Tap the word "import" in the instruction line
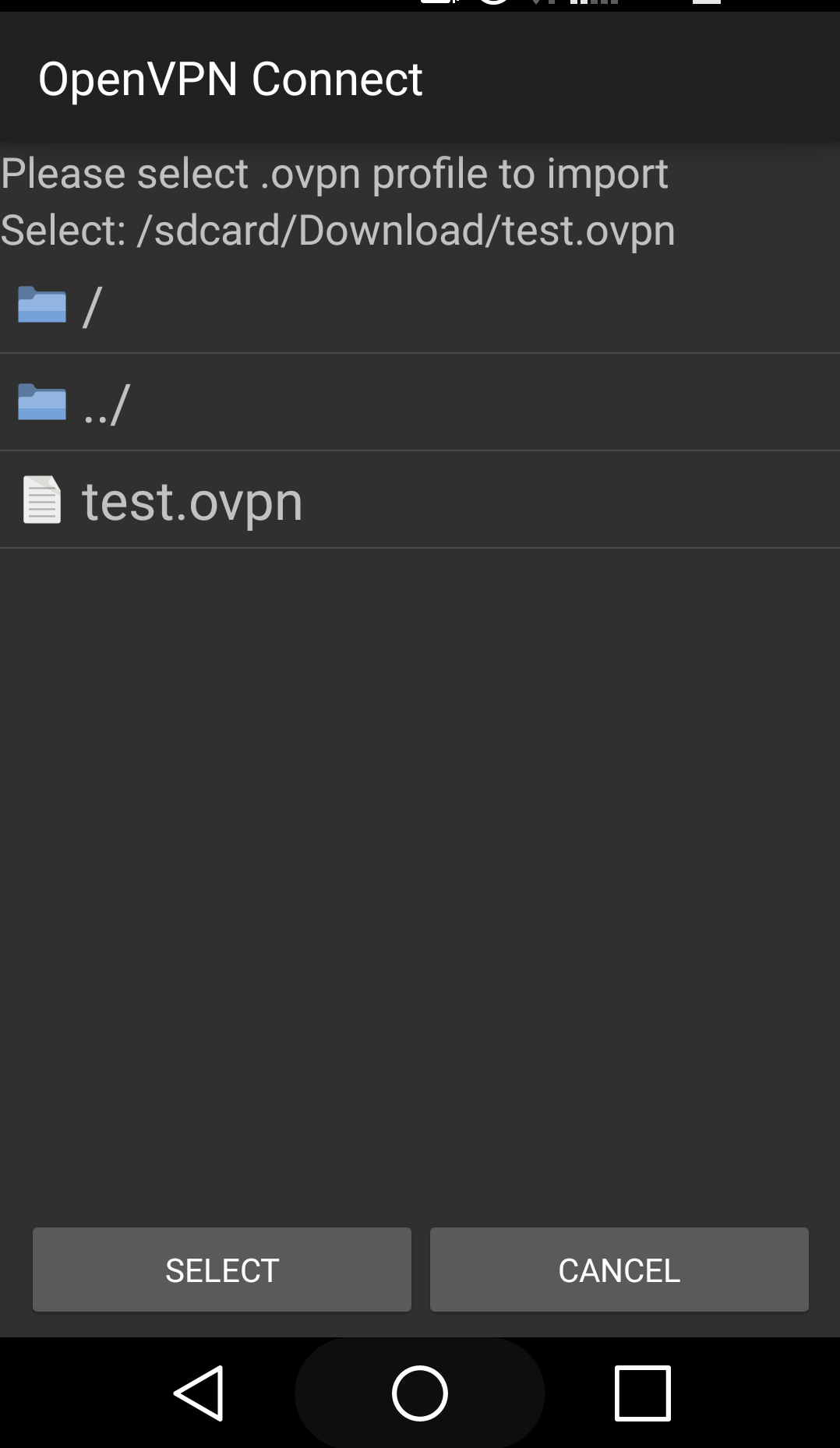The width and height of the screenshot is (840, 1448). pyautogui.click(x=607, y=173)
